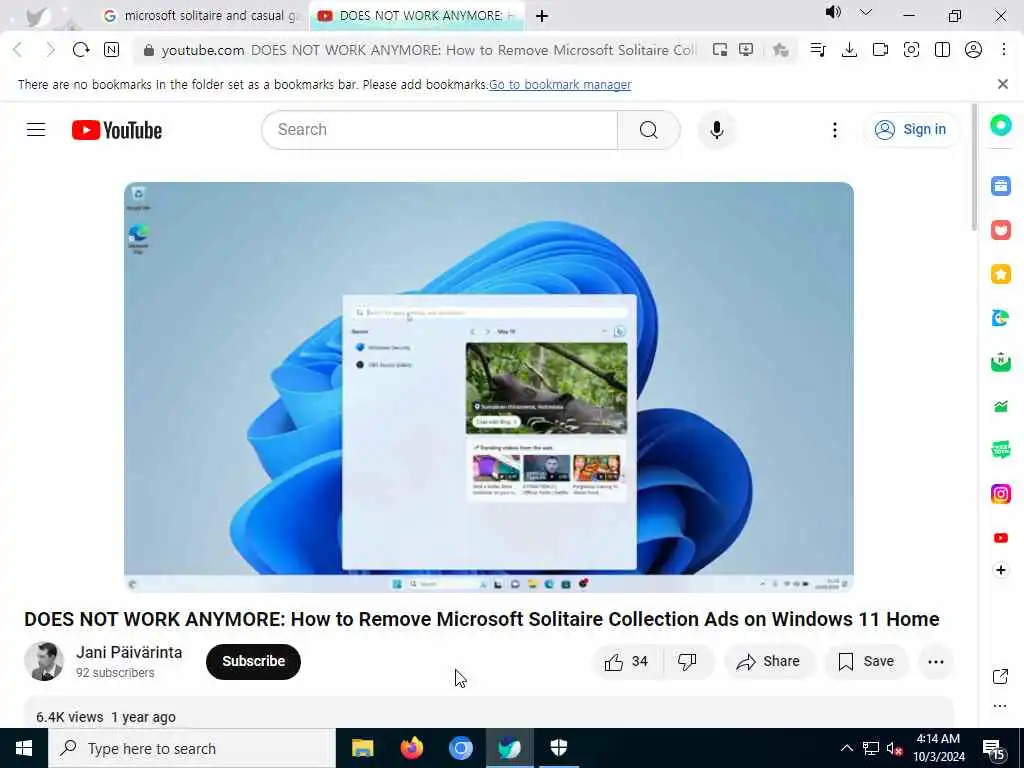The width and height of the screenshot is (1024, 768).
Task: Show hidden system tray icons
Action: point(846,748)
